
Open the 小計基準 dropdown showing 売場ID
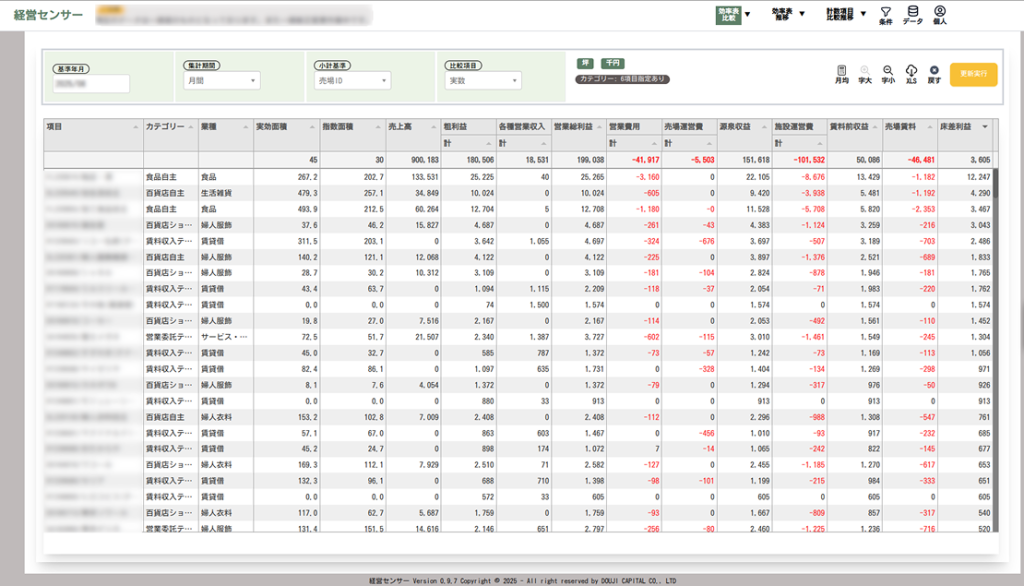tap(350, 81)
